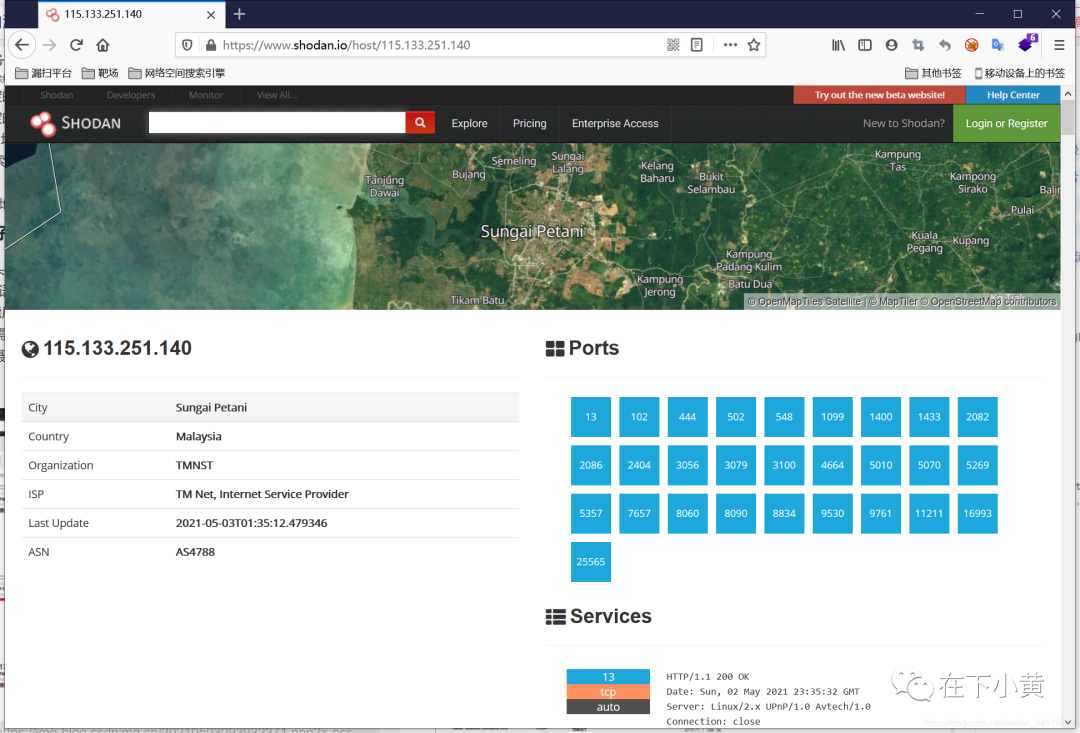Open the 漏扫平台 bookmark folder
The image size is (1080, 733).
coord(43,73)
